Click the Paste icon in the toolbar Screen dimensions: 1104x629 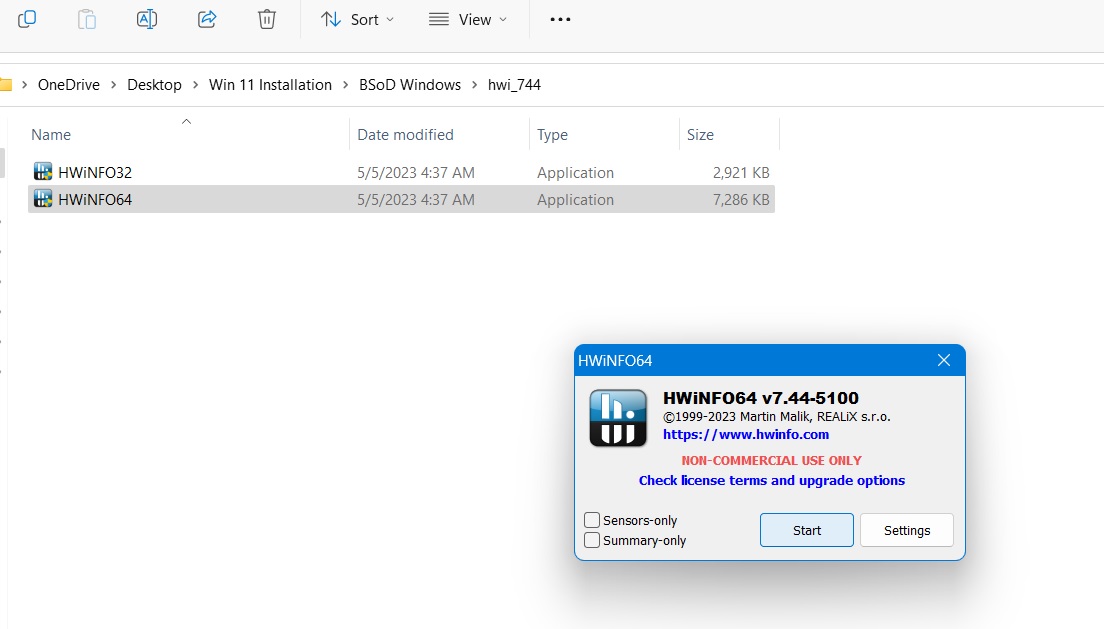coord(87,18)
